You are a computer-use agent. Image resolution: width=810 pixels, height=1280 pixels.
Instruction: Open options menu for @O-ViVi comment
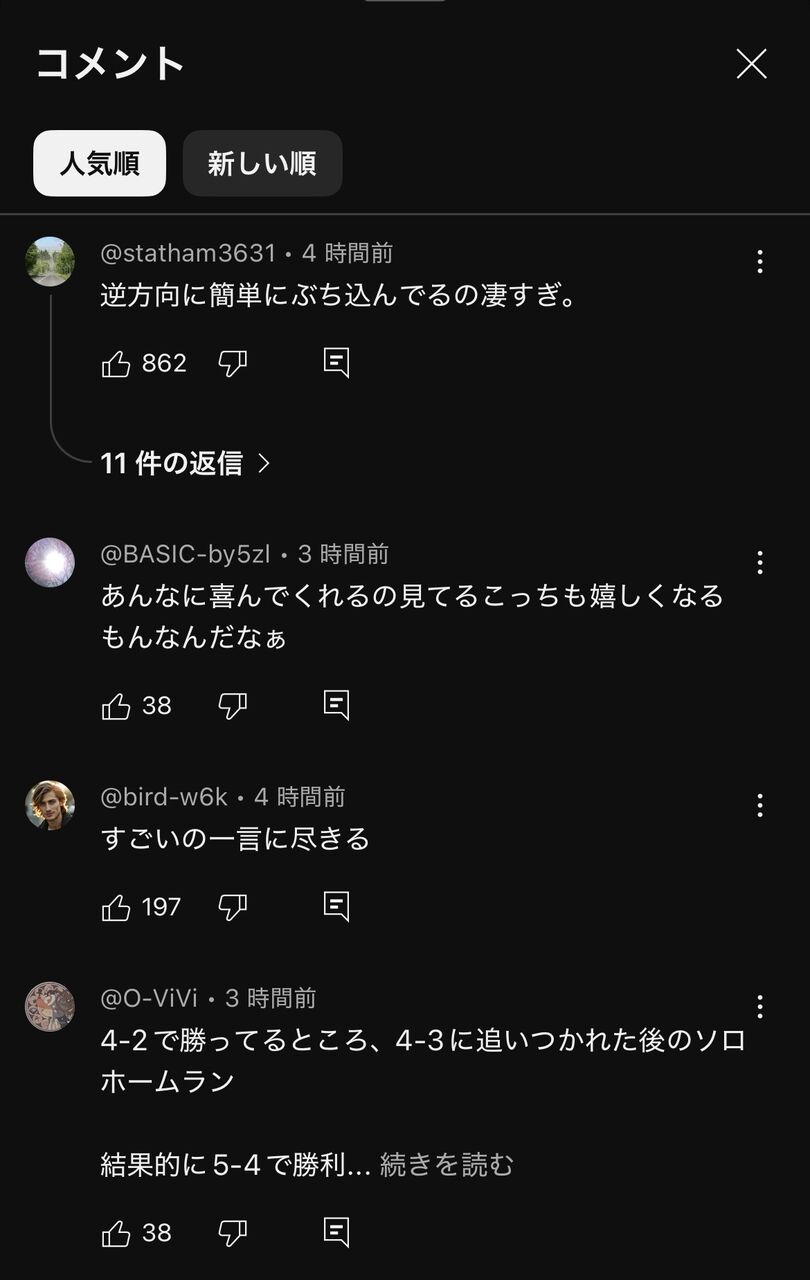point(760,1006)
